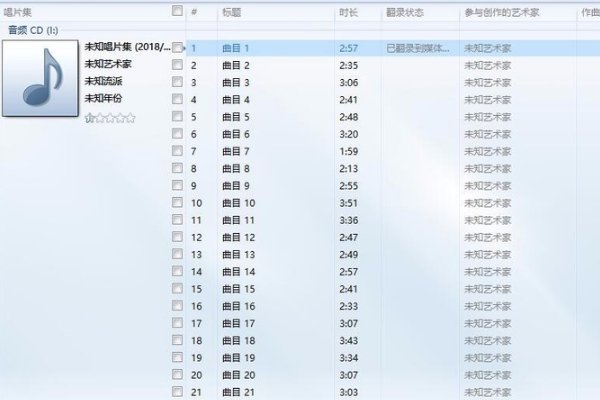
Task: Click track number 13 cell
Action: point(196,255)
